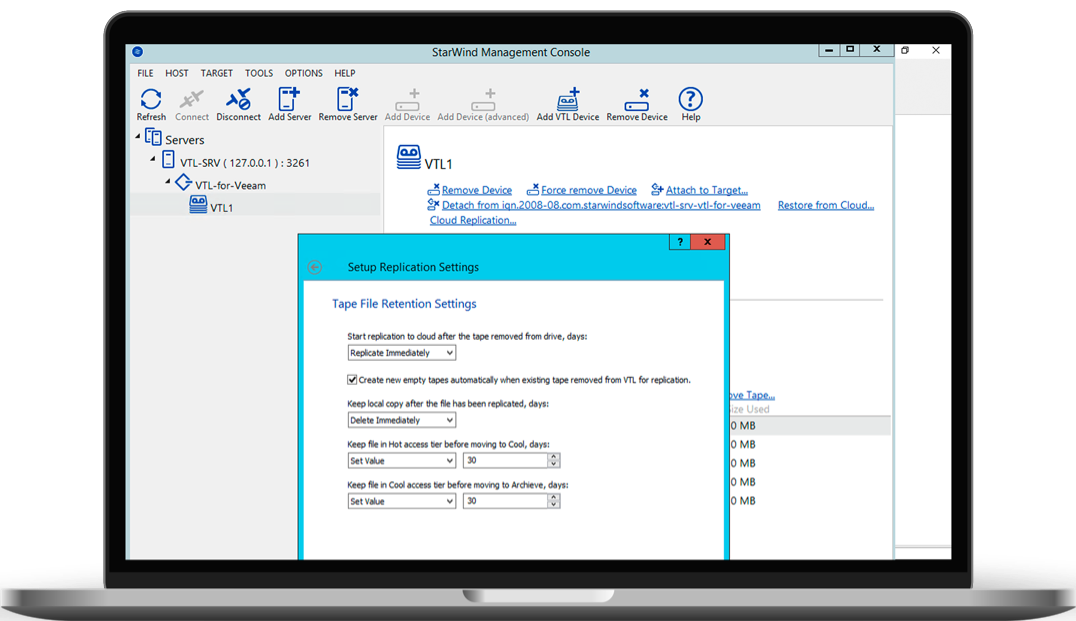The height and width of the screenshot is (621, 1076).
Task: Click the StarWind app icon in title bar
Action: [137, 51]
